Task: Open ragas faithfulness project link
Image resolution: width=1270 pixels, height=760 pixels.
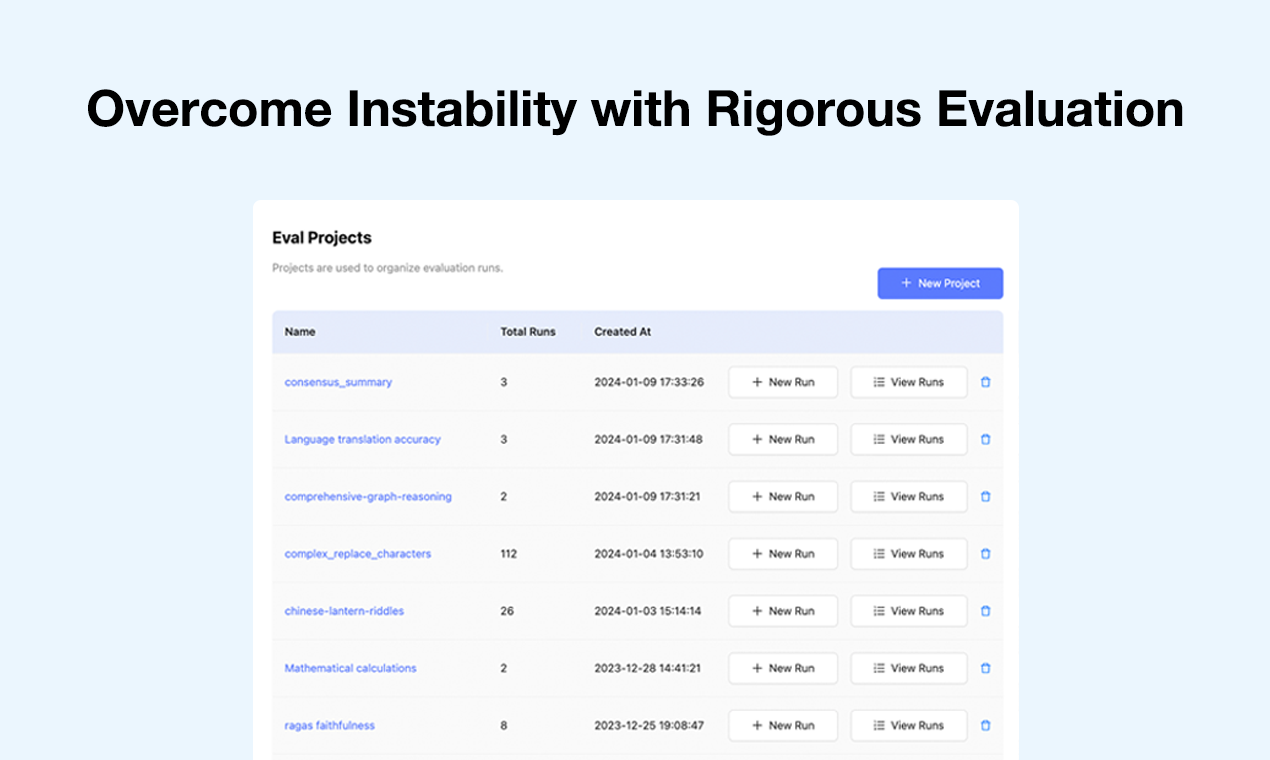Action: tap(329, 725)
